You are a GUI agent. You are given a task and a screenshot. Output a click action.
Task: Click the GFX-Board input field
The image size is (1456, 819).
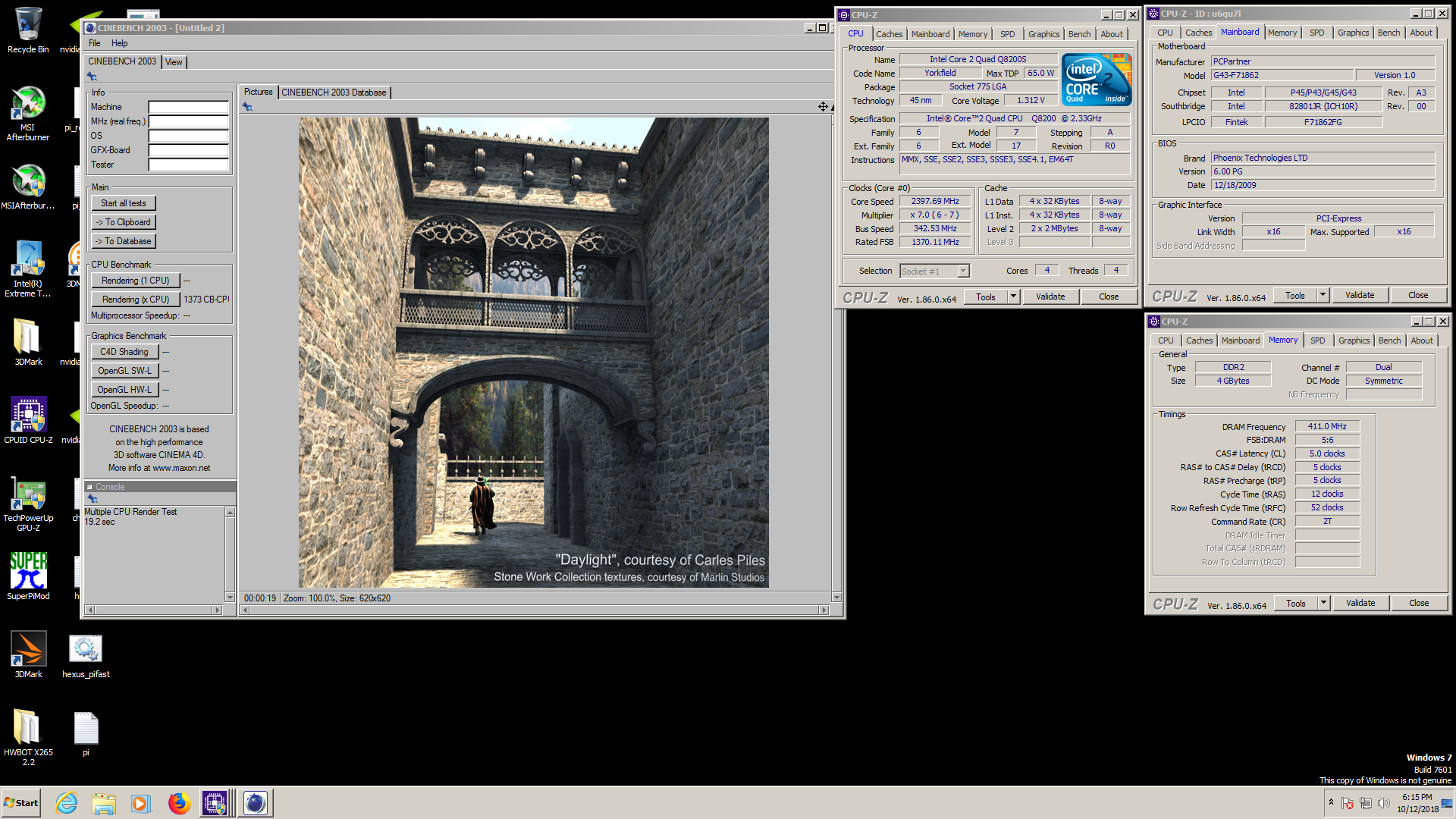[189, 150]
